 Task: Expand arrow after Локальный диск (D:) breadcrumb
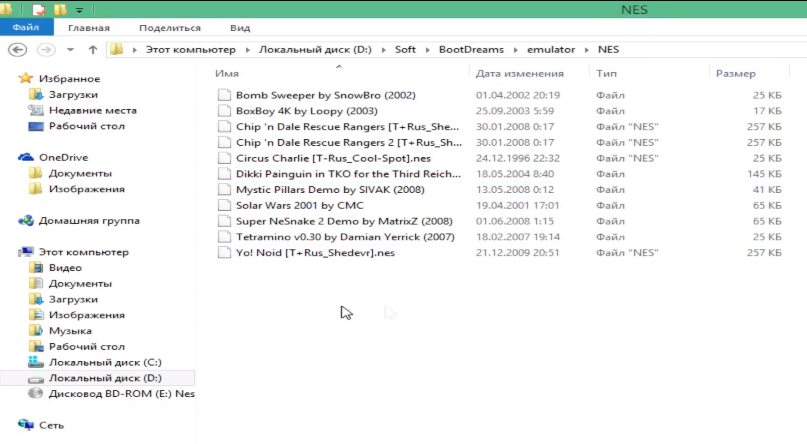pos(383,50)
